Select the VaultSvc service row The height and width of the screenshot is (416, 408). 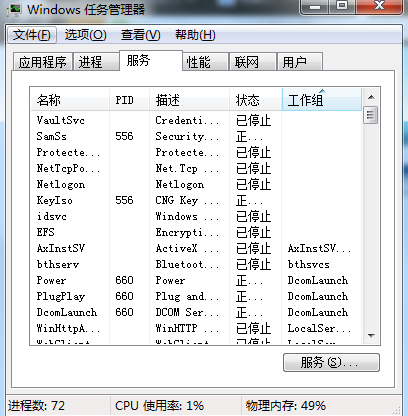[x=196, y=120]
